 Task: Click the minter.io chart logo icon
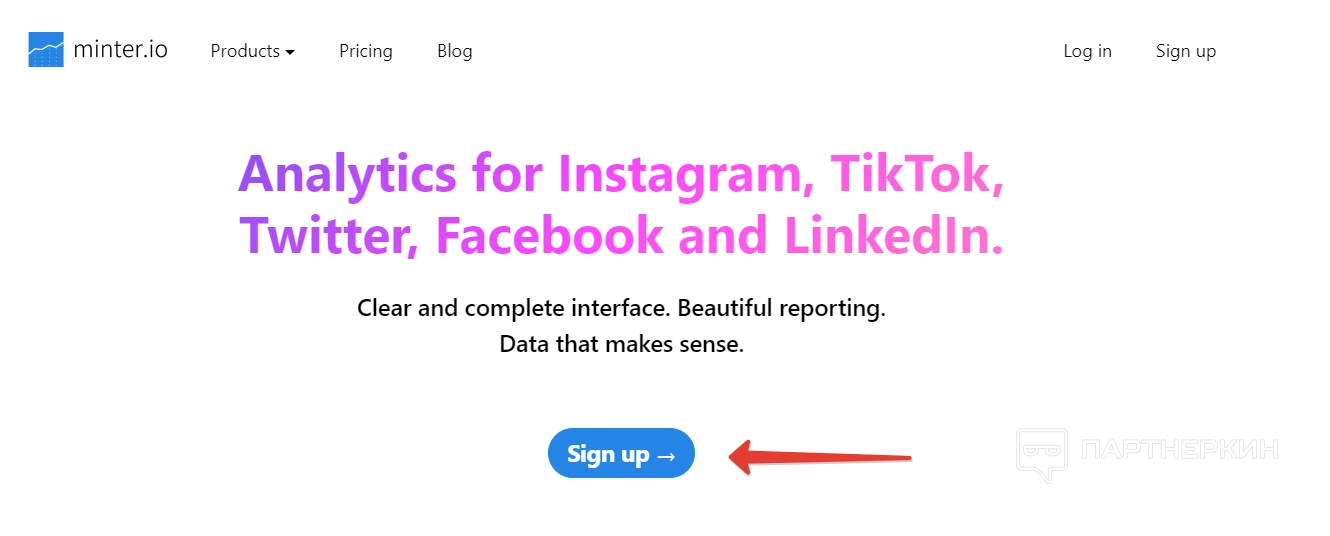tap(46, 50)
